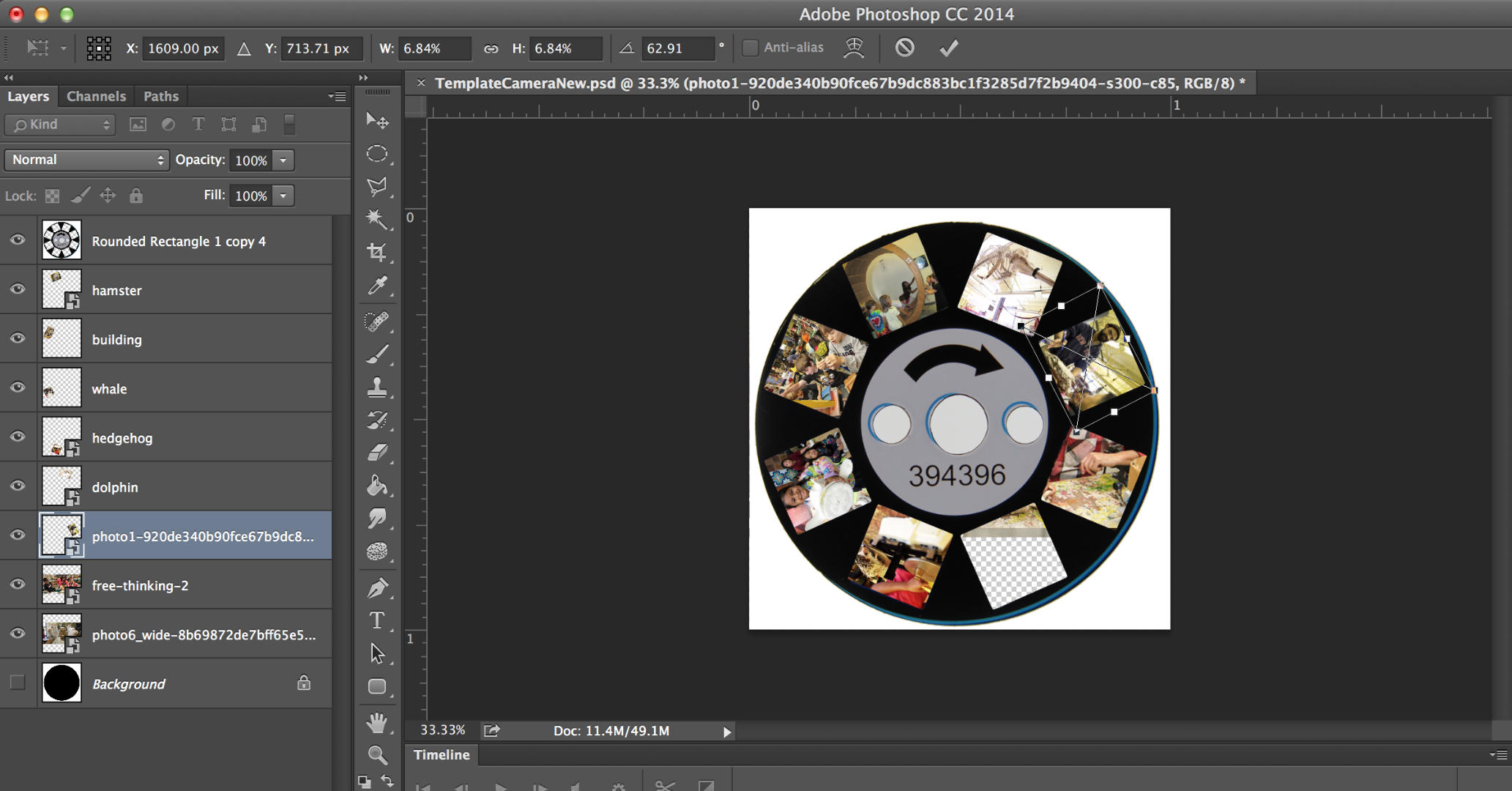Click the rotation angle input field
This screenshot has width=1512, height=791.
click(677, 48)
